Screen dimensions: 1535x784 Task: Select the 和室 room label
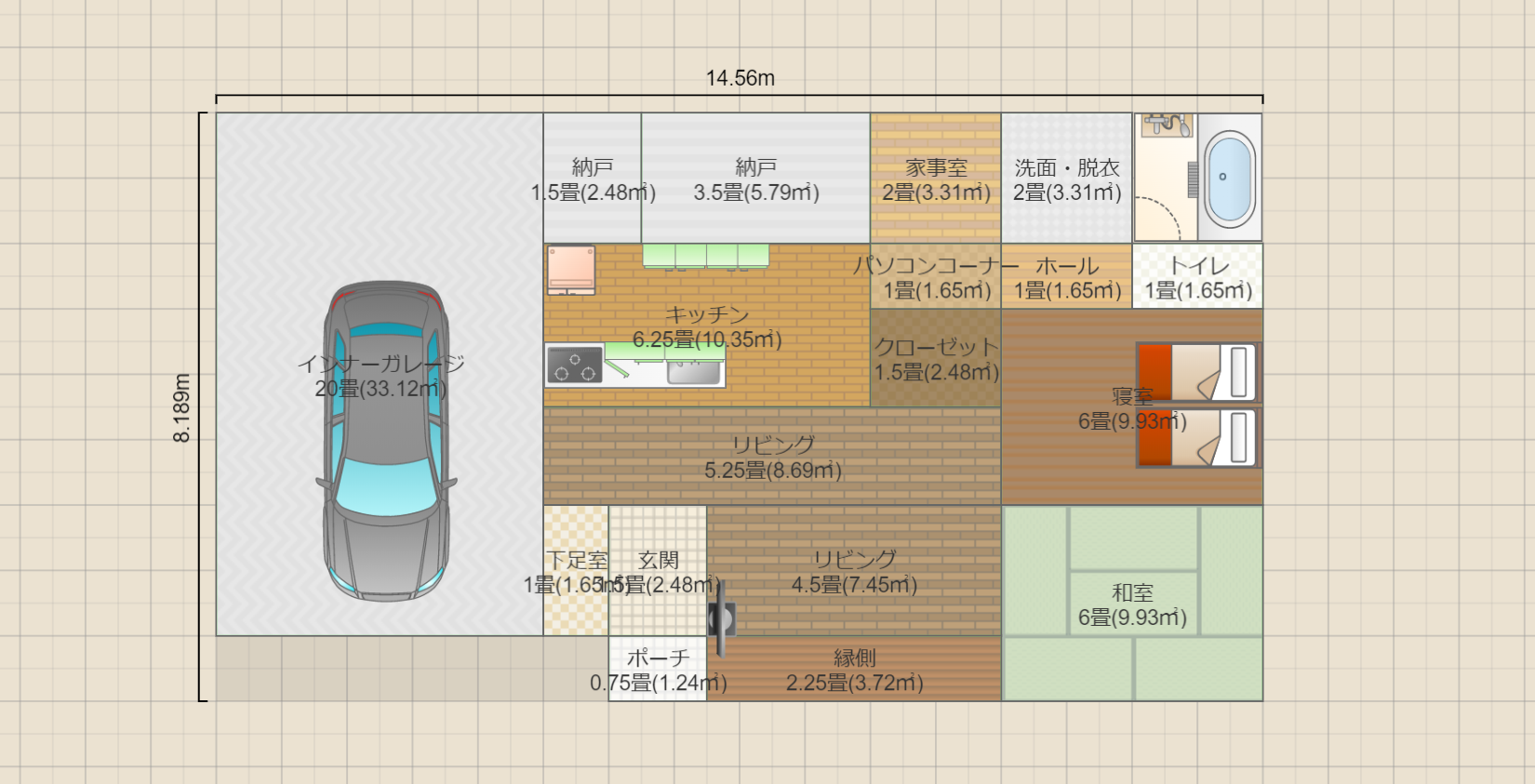[1132, 605]
